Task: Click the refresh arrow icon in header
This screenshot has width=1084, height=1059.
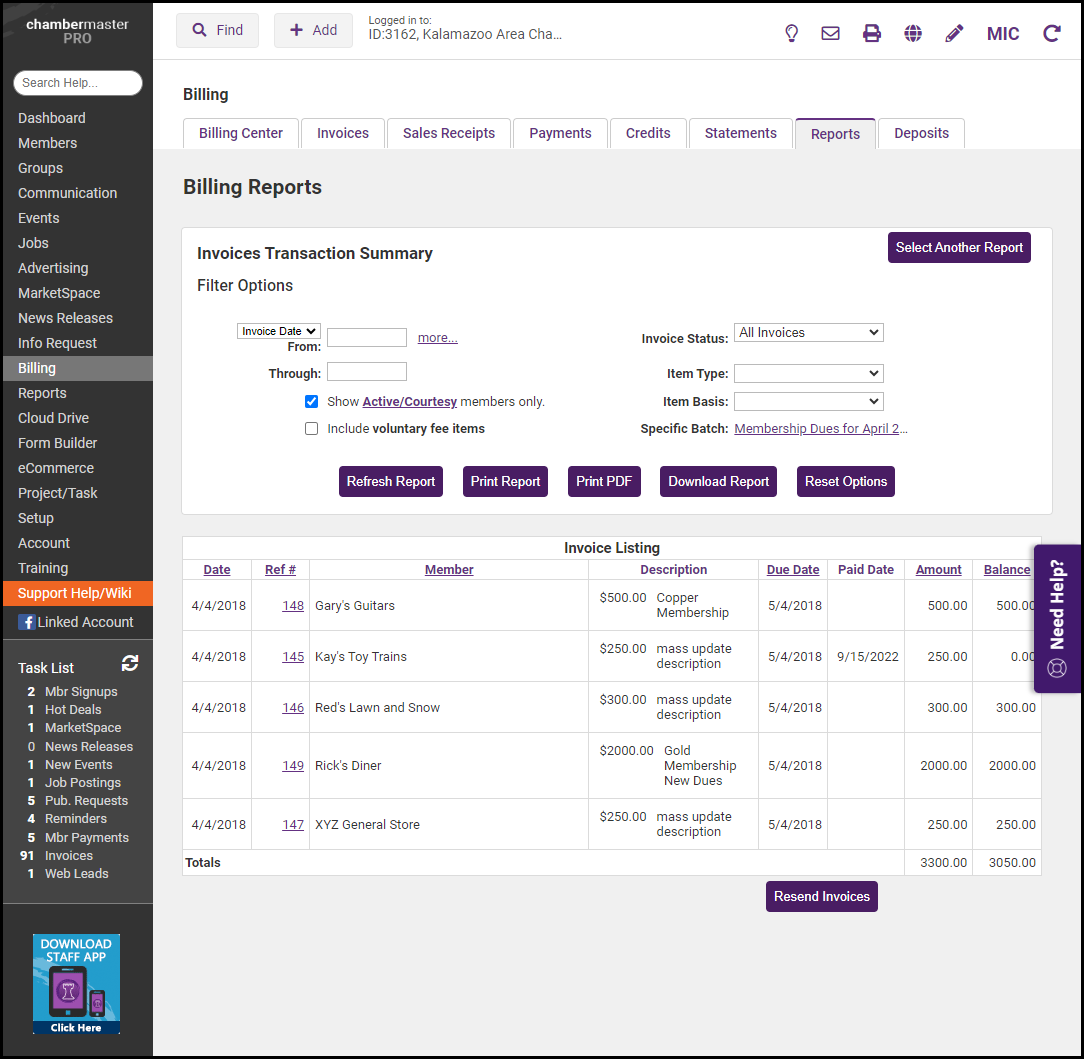Action: 1051,33
